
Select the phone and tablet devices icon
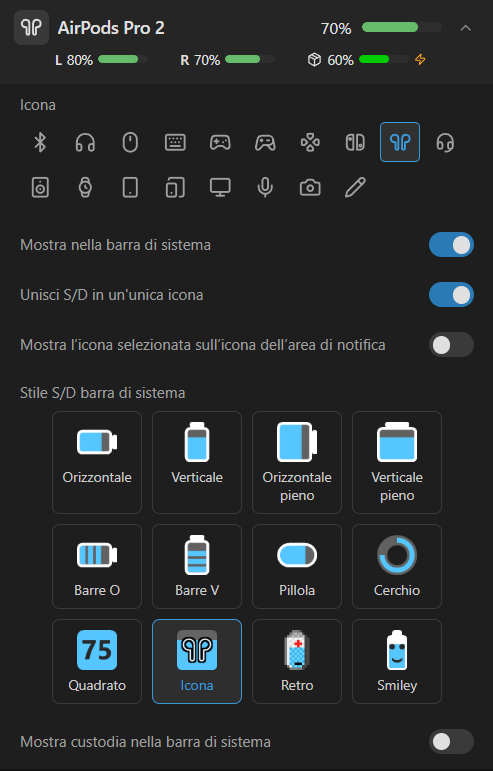tap(175, 187)
